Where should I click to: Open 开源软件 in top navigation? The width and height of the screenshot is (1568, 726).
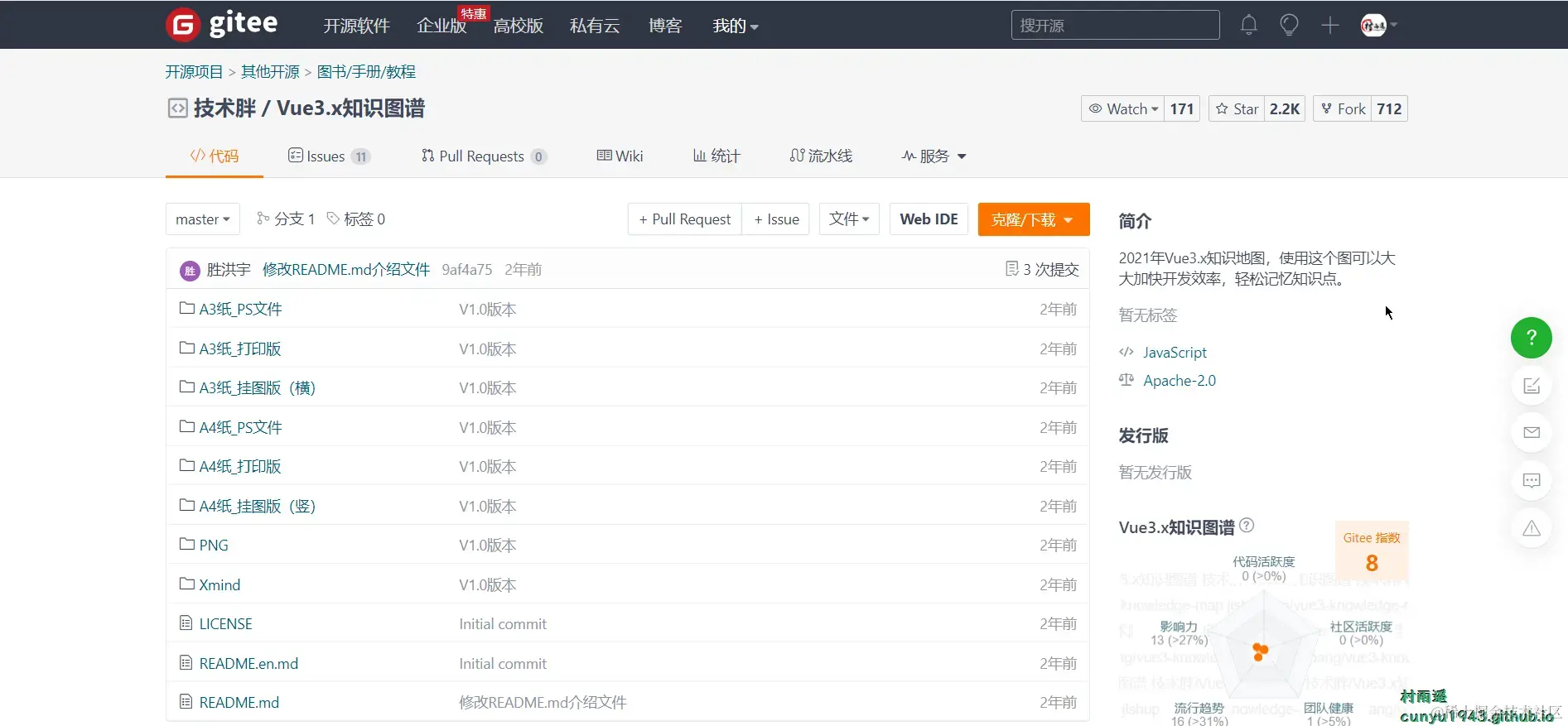356,26
